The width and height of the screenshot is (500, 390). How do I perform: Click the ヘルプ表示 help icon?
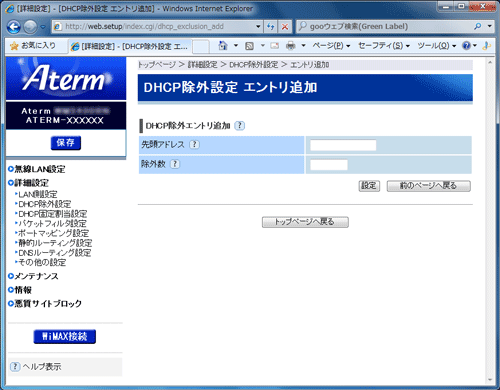15,367
